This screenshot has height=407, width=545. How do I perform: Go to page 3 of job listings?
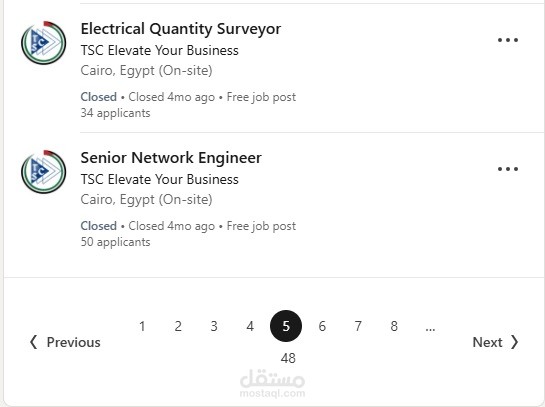(214, 326)
